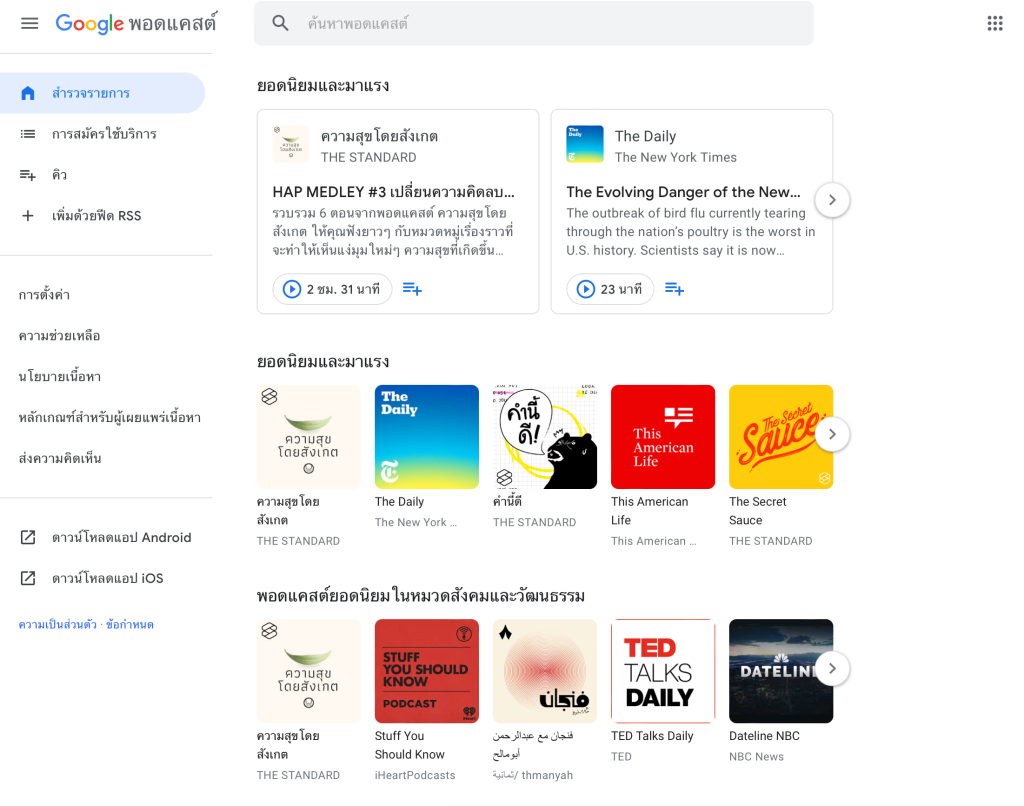Click the external-link icon for iOS app
Viewport: 1024px width, 806px height.
pyautogui.click(x=28, y=579)
